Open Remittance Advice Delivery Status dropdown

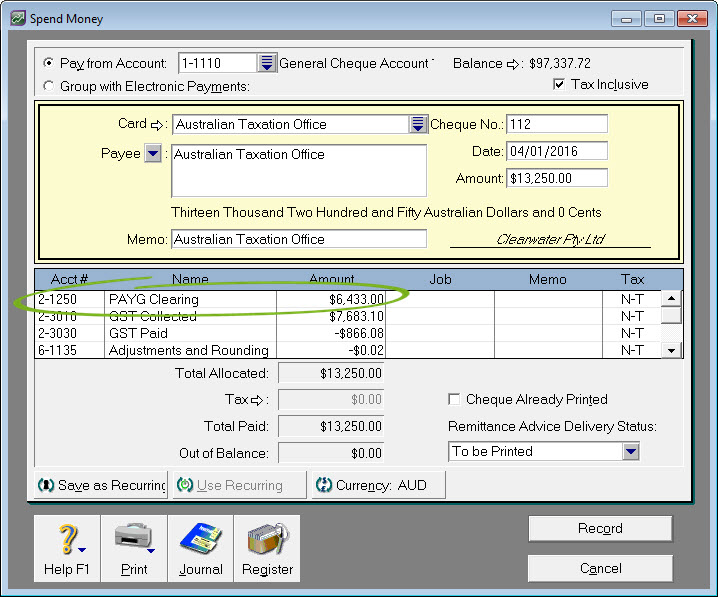(630, 452)
